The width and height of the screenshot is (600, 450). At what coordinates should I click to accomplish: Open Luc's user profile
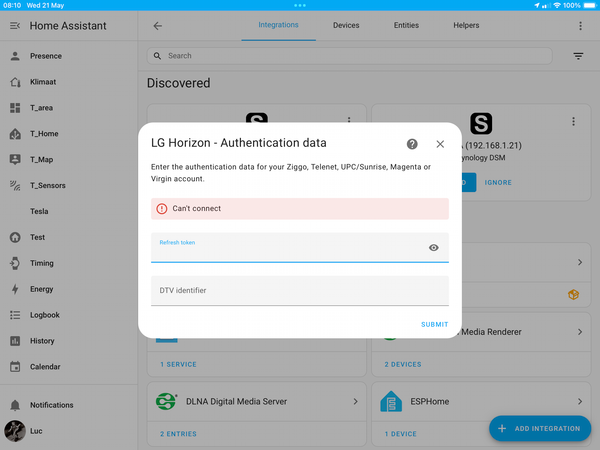click(68, 431)
